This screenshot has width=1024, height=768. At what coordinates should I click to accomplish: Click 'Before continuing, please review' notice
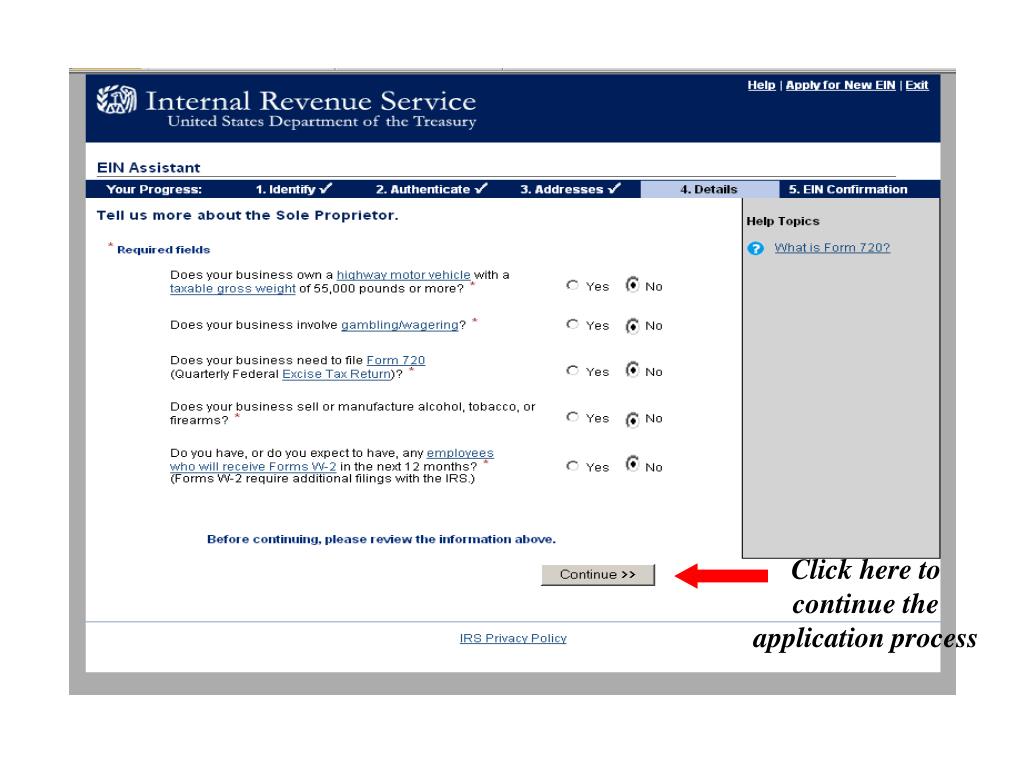point(381,539)
